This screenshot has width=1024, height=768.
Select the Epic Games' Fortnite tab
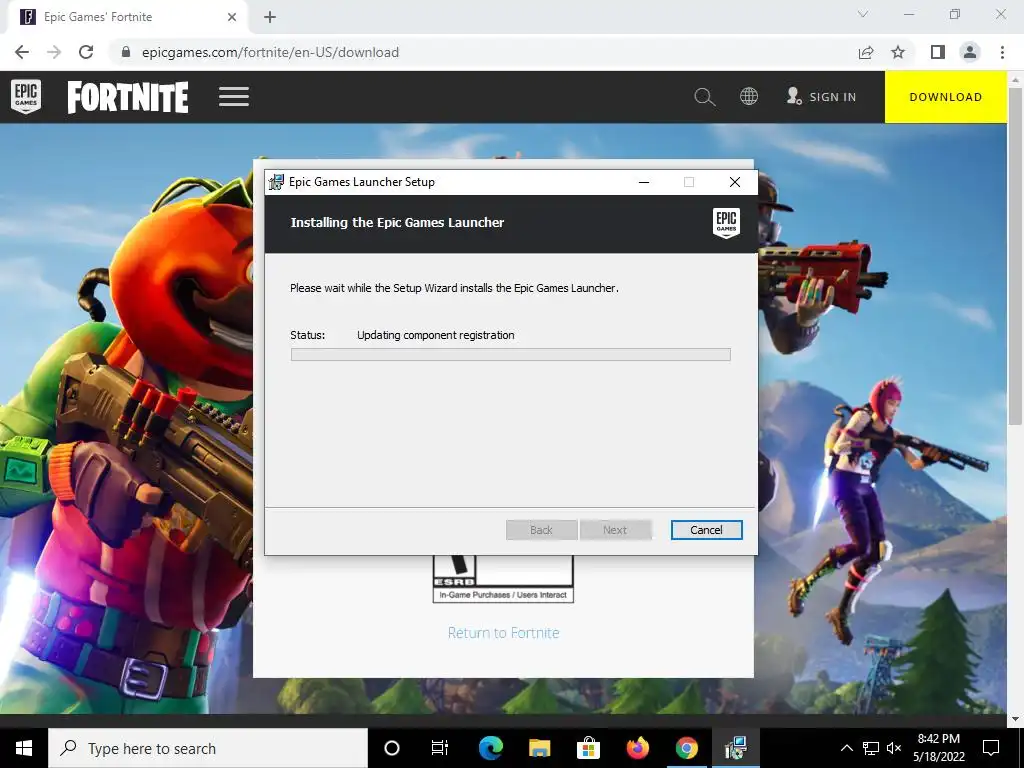[127, 17]
